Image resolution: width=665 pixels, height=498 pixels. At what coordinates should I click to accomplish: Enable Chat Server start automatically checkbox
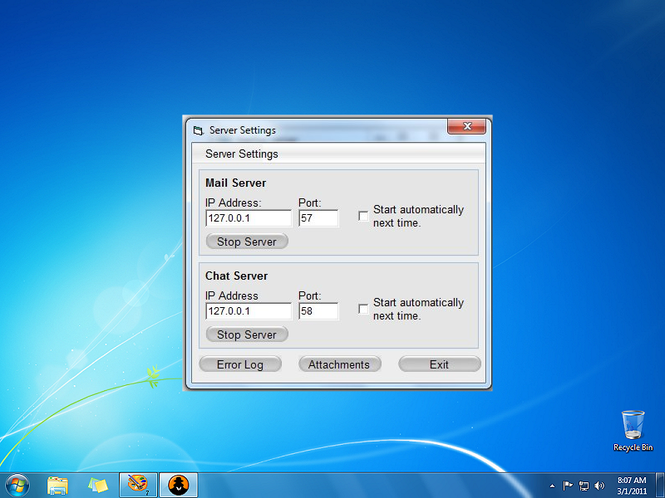[363, 309]
